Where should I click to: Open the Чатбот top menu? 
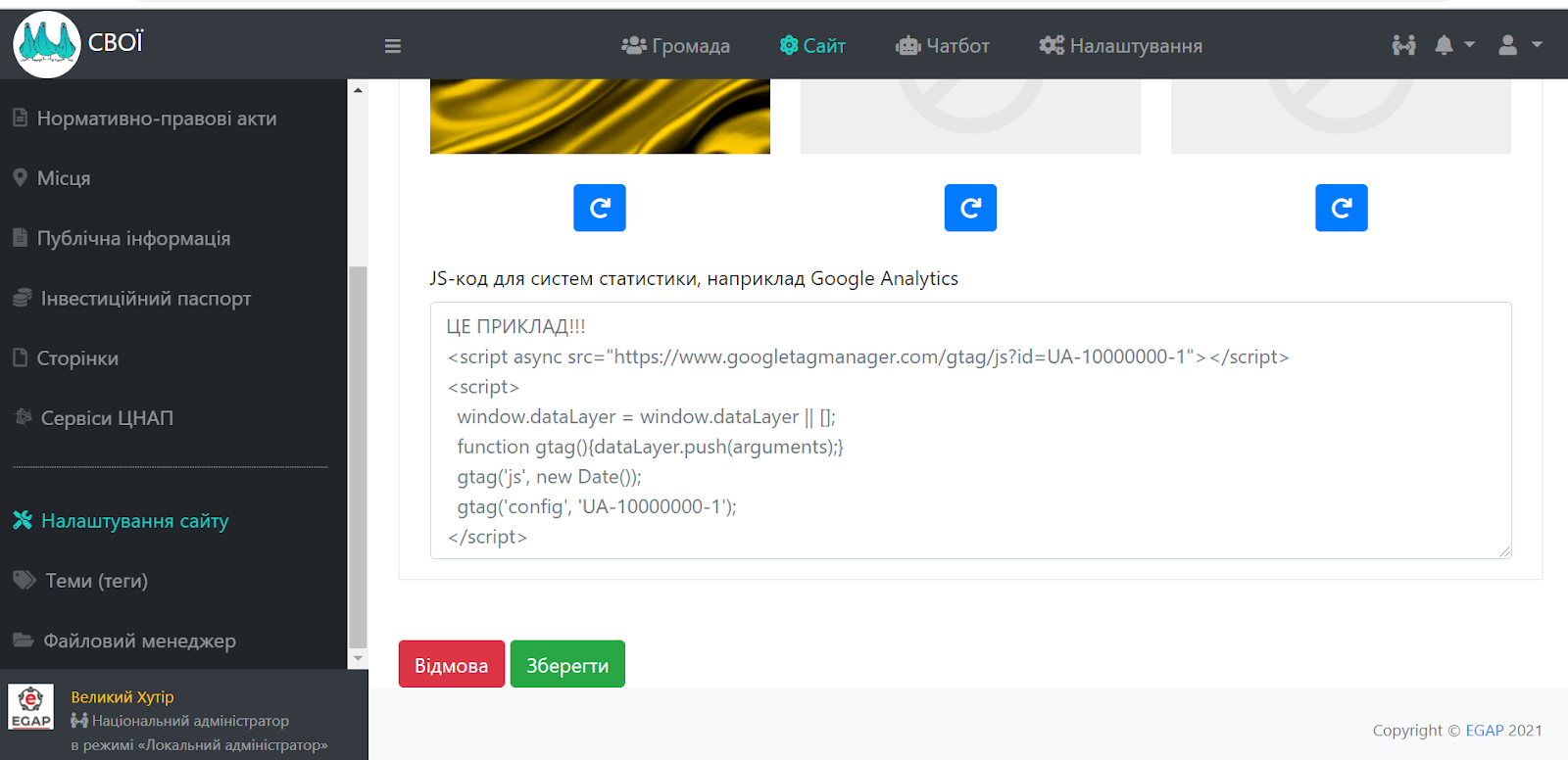[x=943, y=46]
